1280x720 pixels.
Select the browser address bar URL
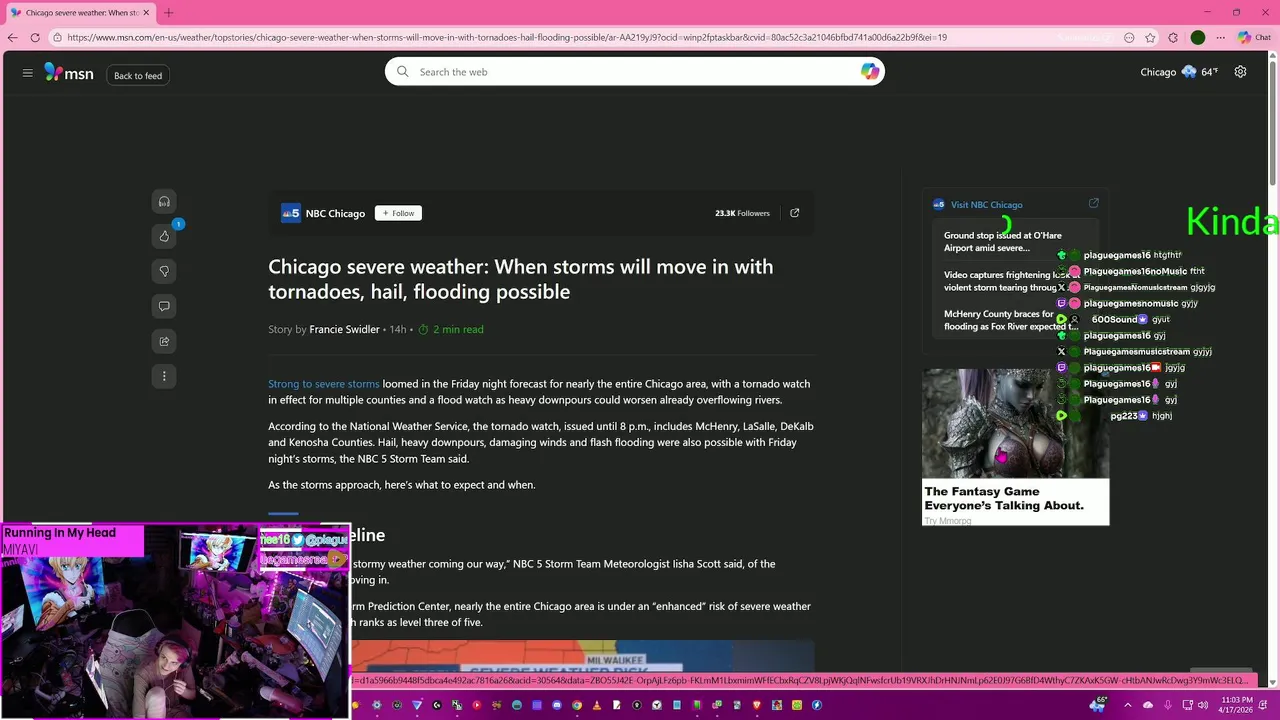click(507, 37)
